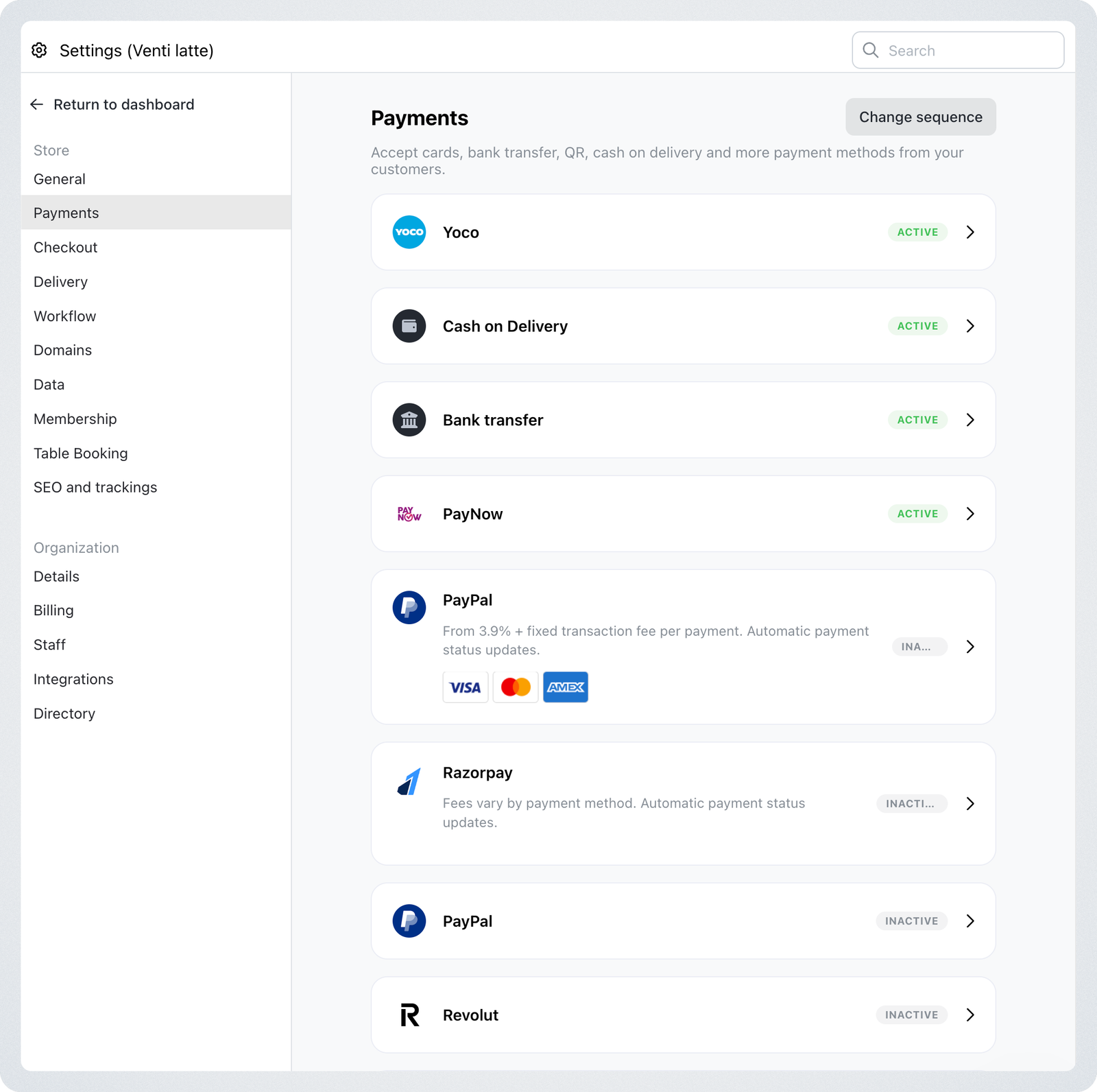Open Revolut row chevron
Image resolution: width=1097 pixels, height=1092 pixels.
[x=970, y=1015]
